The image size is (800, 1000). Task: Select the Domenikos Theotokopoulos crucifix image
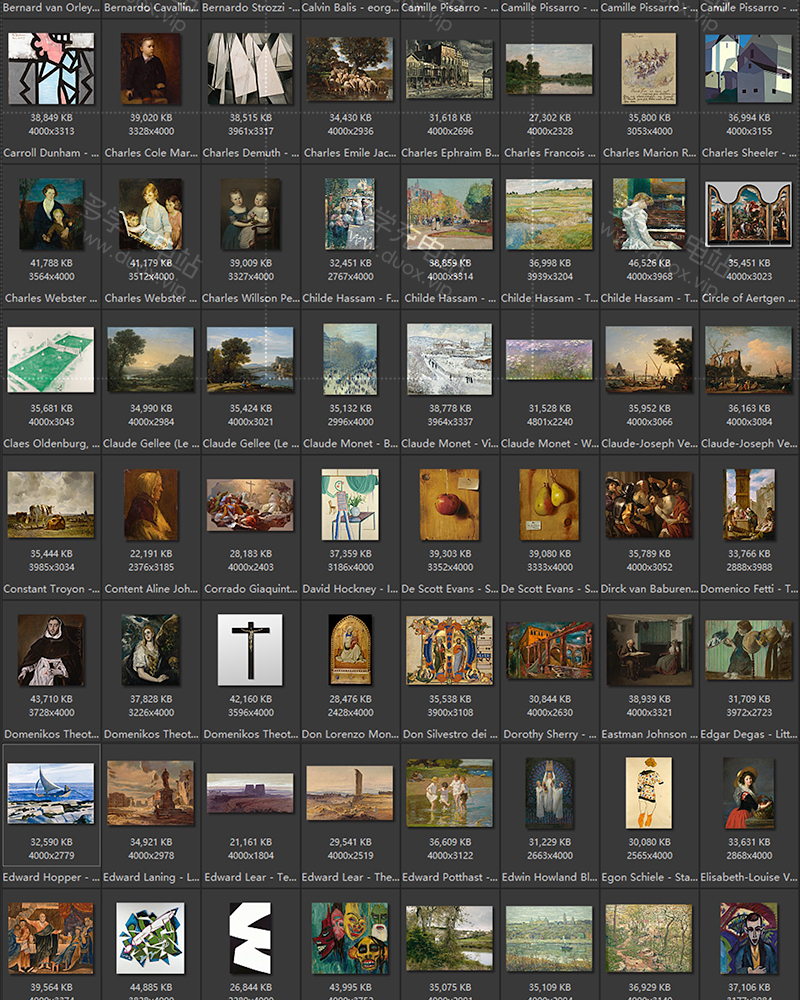[250, 650]
